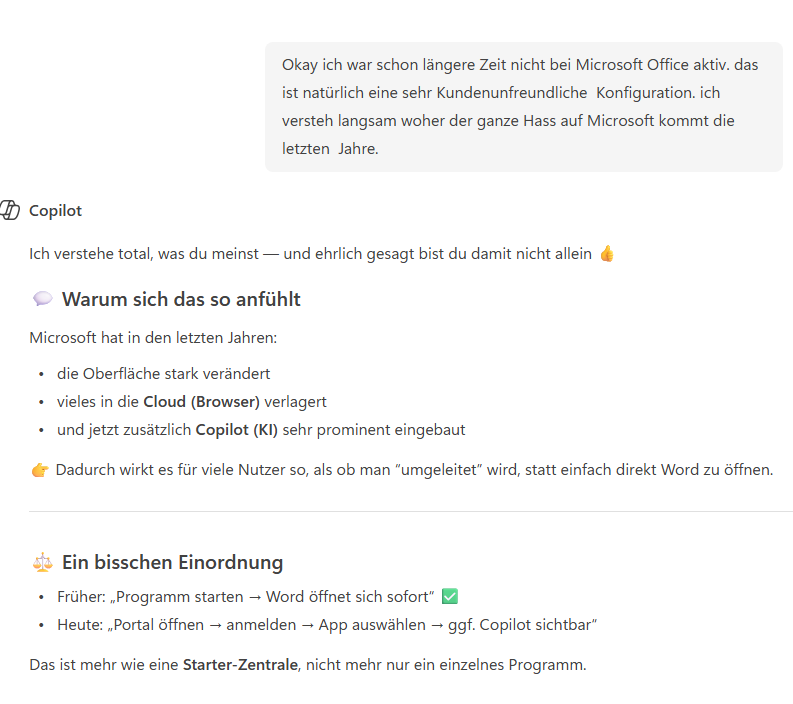Click the balance scale emoji before 'Ein bisschen'
The width and height of the screenshot is (793, 704).
[42, 562]
